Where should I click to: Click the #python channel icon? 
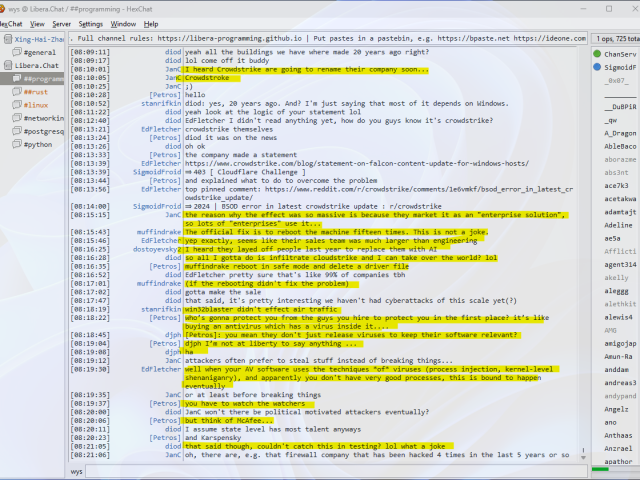tap(17, 143)
